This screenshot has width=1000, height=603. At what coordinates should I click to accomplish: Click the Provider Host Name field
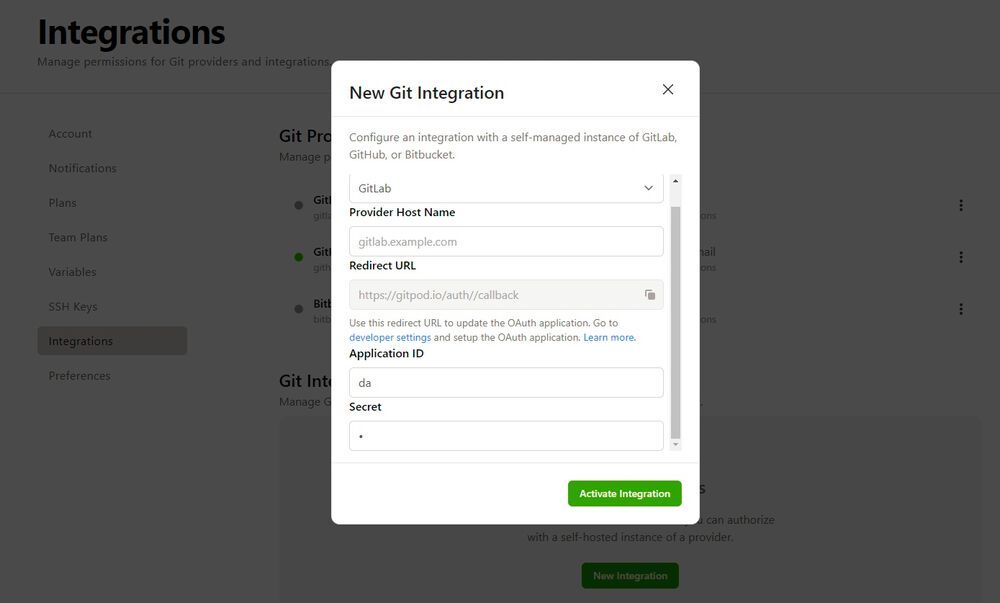point(506,242)
